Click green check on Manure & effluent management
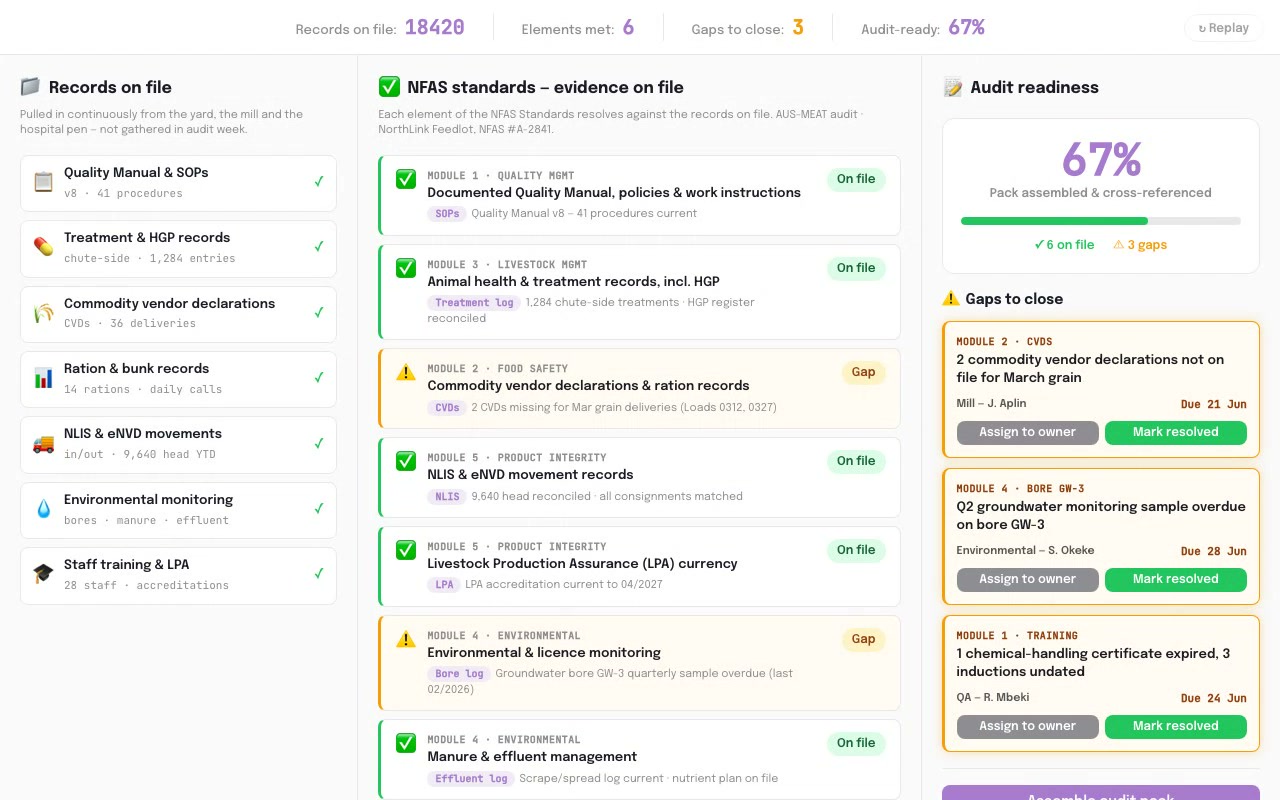1280x800 pixels. (406, 743)
